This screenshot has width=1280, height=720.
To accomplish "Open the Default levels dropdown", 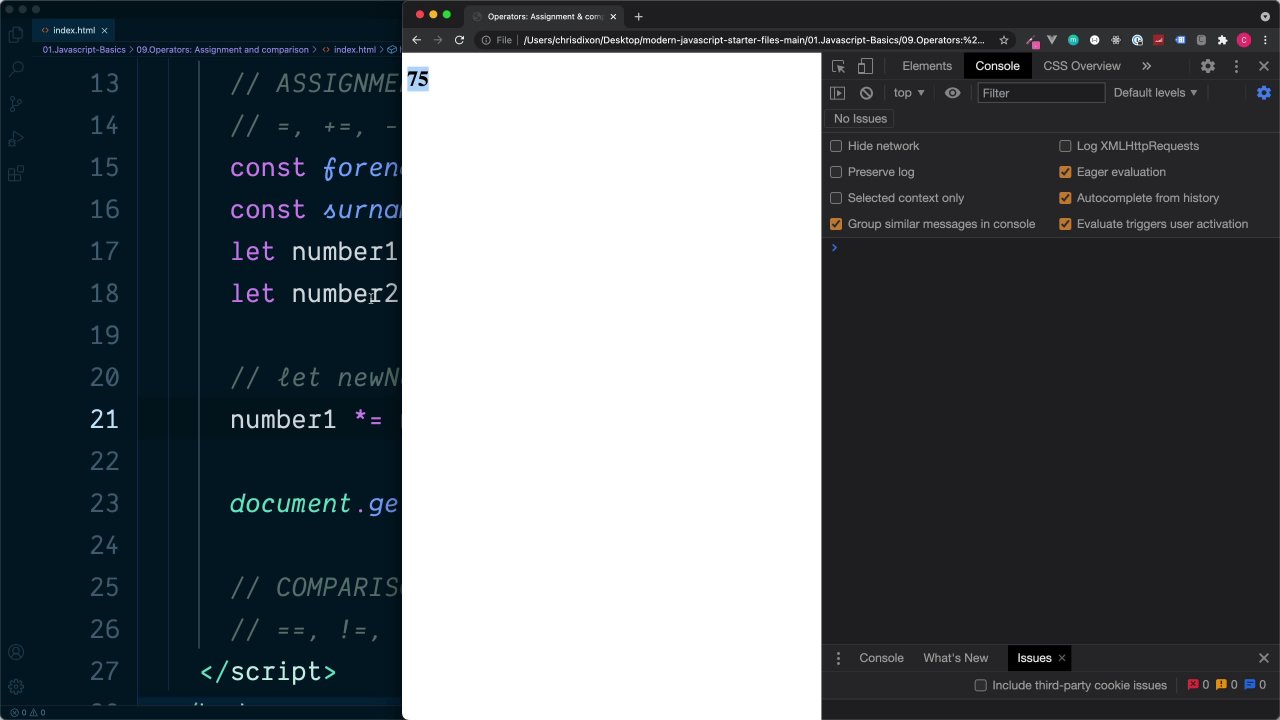I will pos(1155,93).
